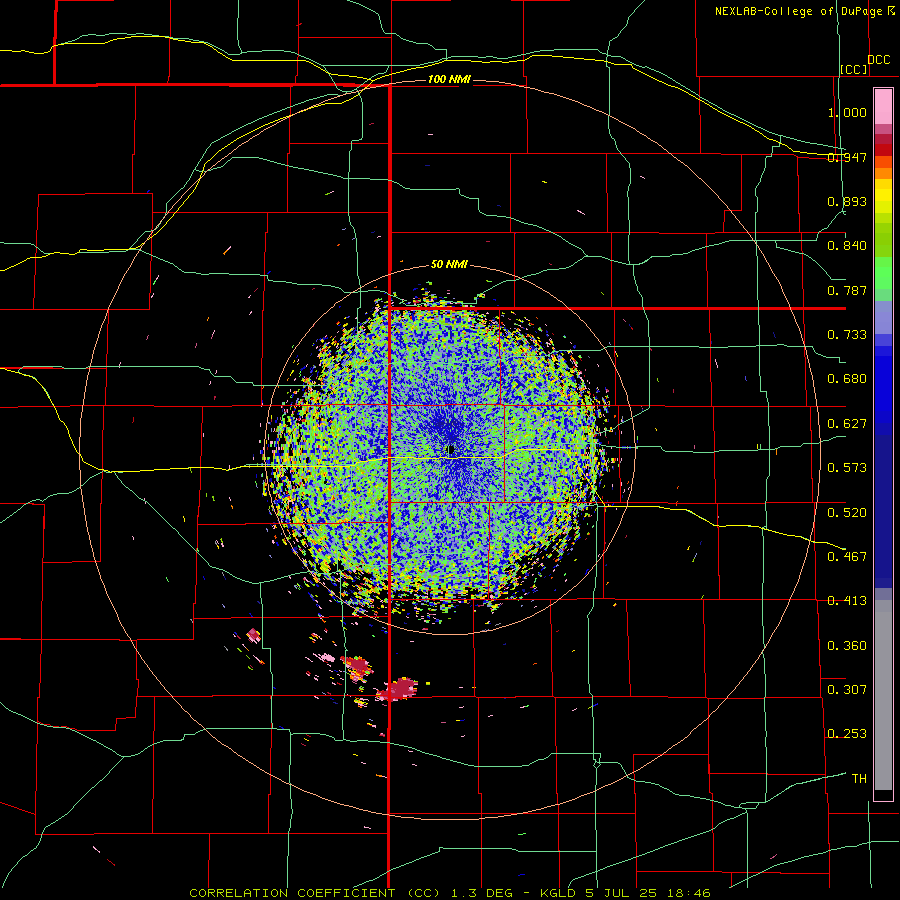Click the 0.413 scale value
900x900 pixels.
847,601
